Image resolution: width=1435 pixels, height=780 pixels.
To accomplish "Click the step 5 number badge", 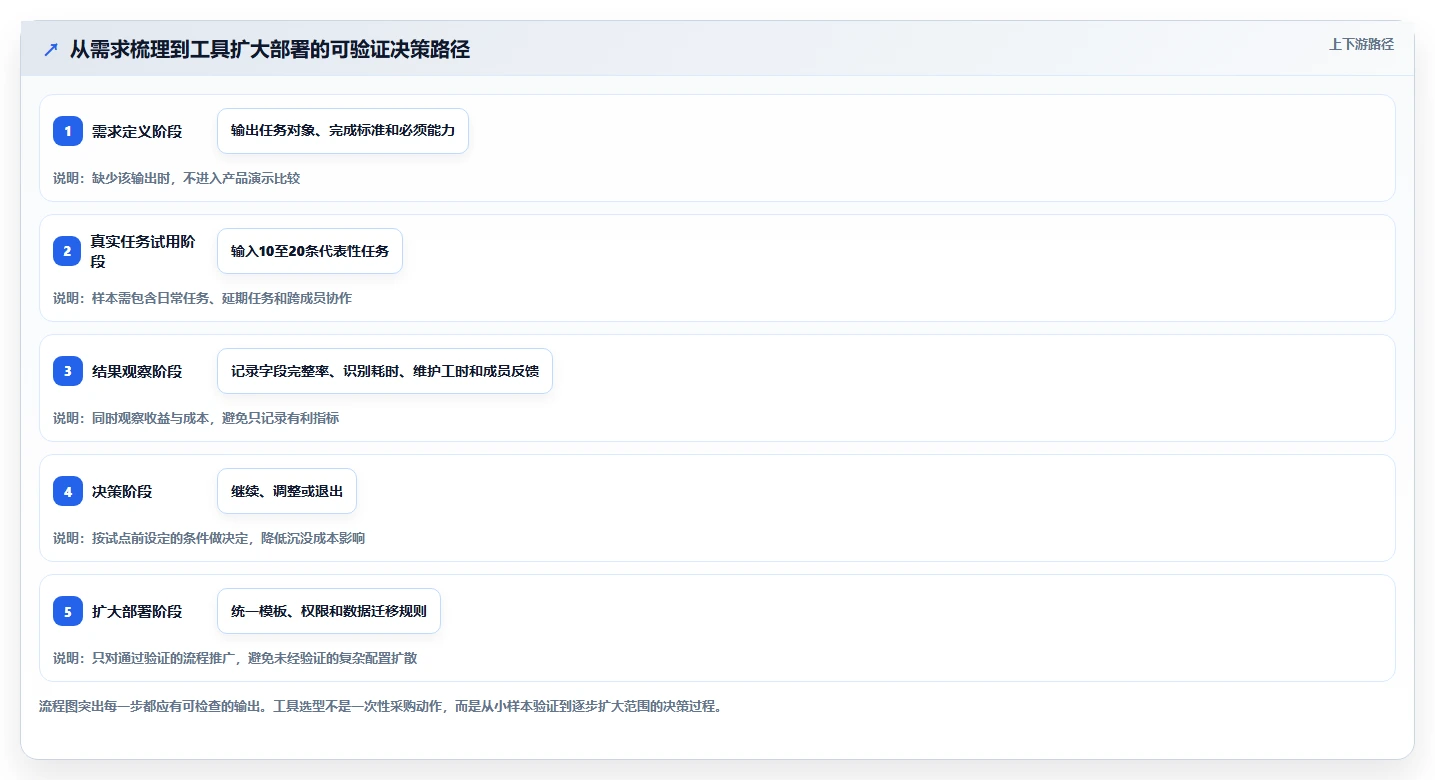I will (68, 611).
